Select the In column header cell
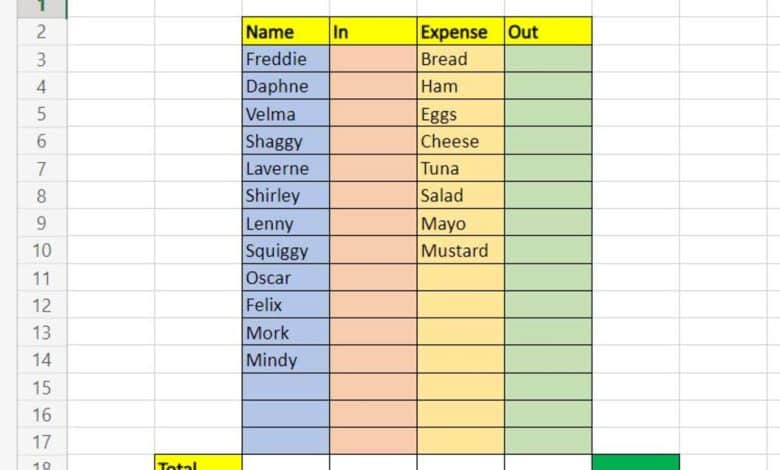This screenshot has height=470, width=780. [372, 31]
